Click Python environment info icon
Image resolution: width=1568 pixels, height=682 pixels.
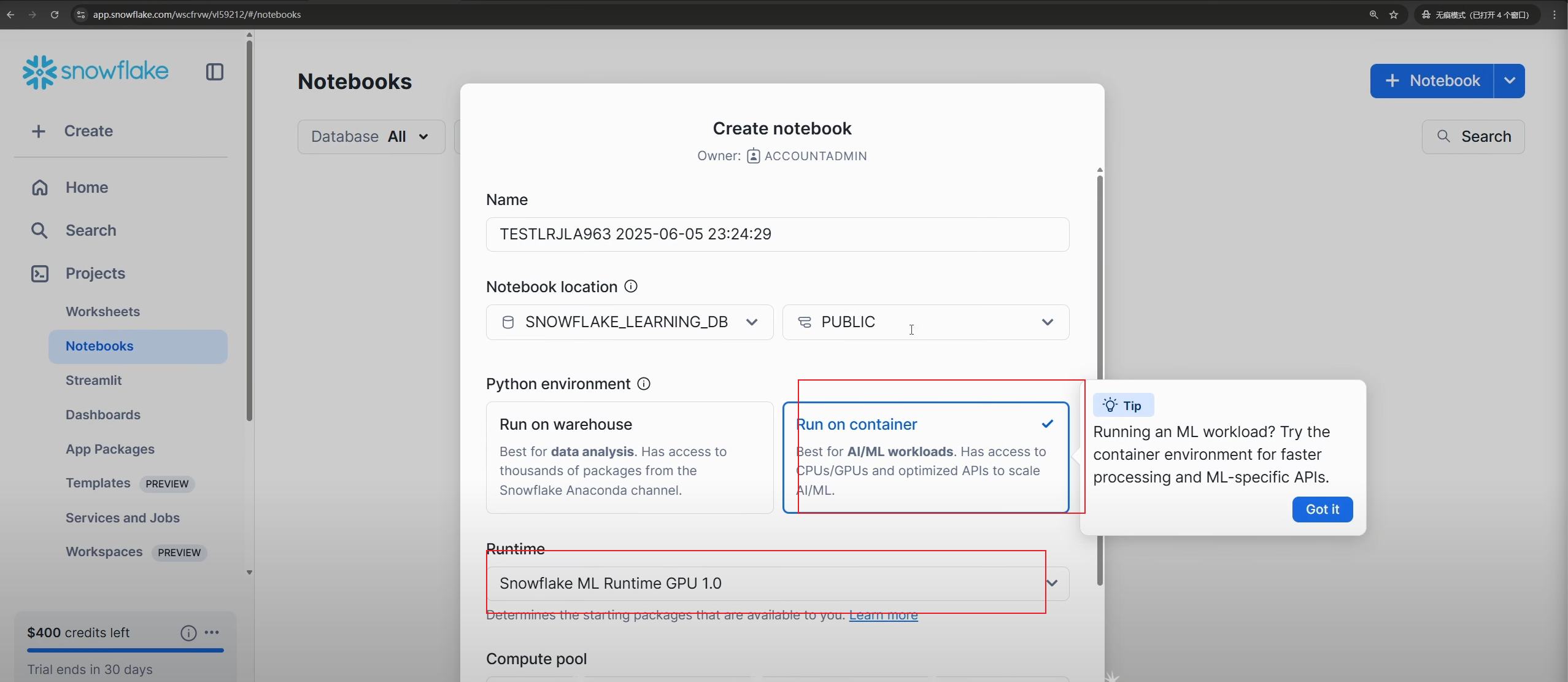644,384
